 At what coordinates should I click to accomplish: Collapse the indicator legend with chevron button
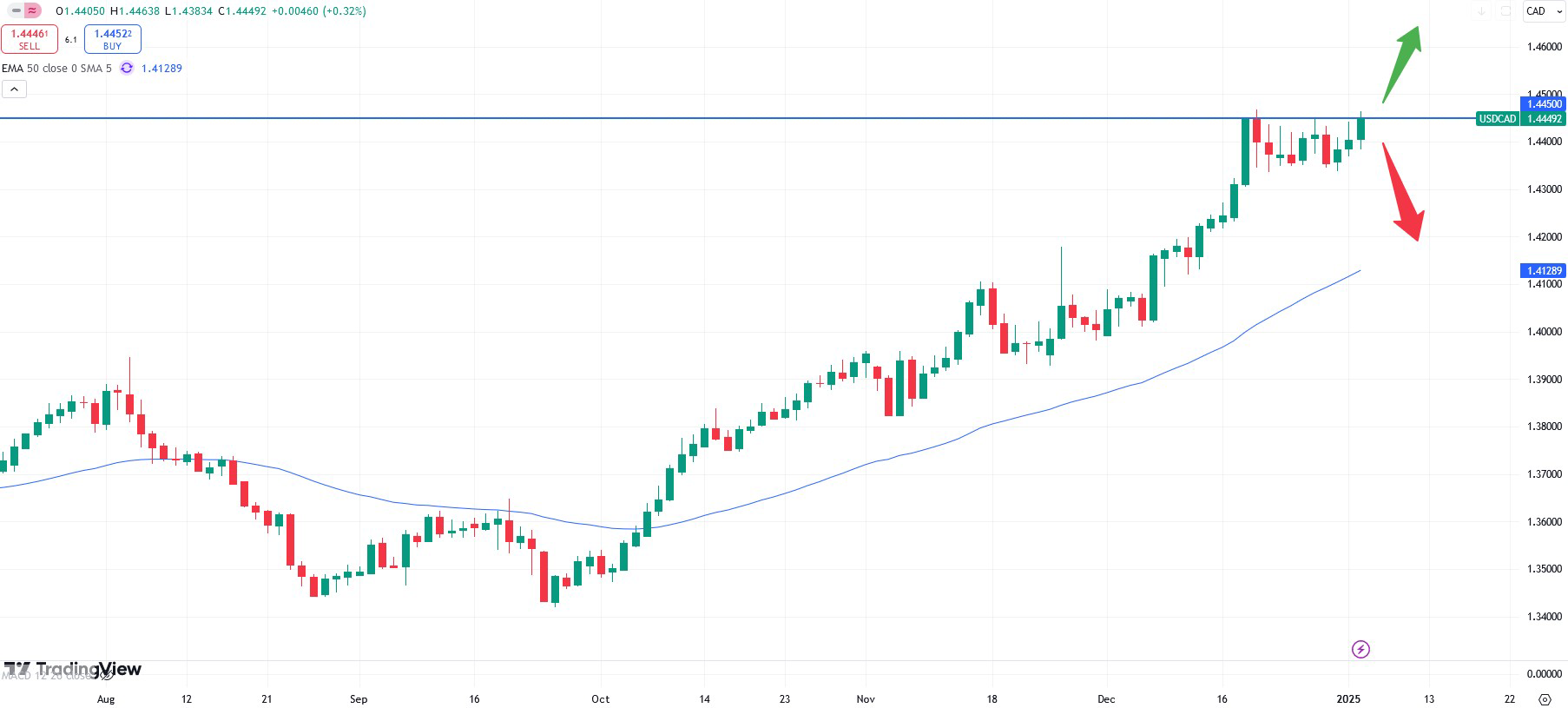tap(14, 89)
